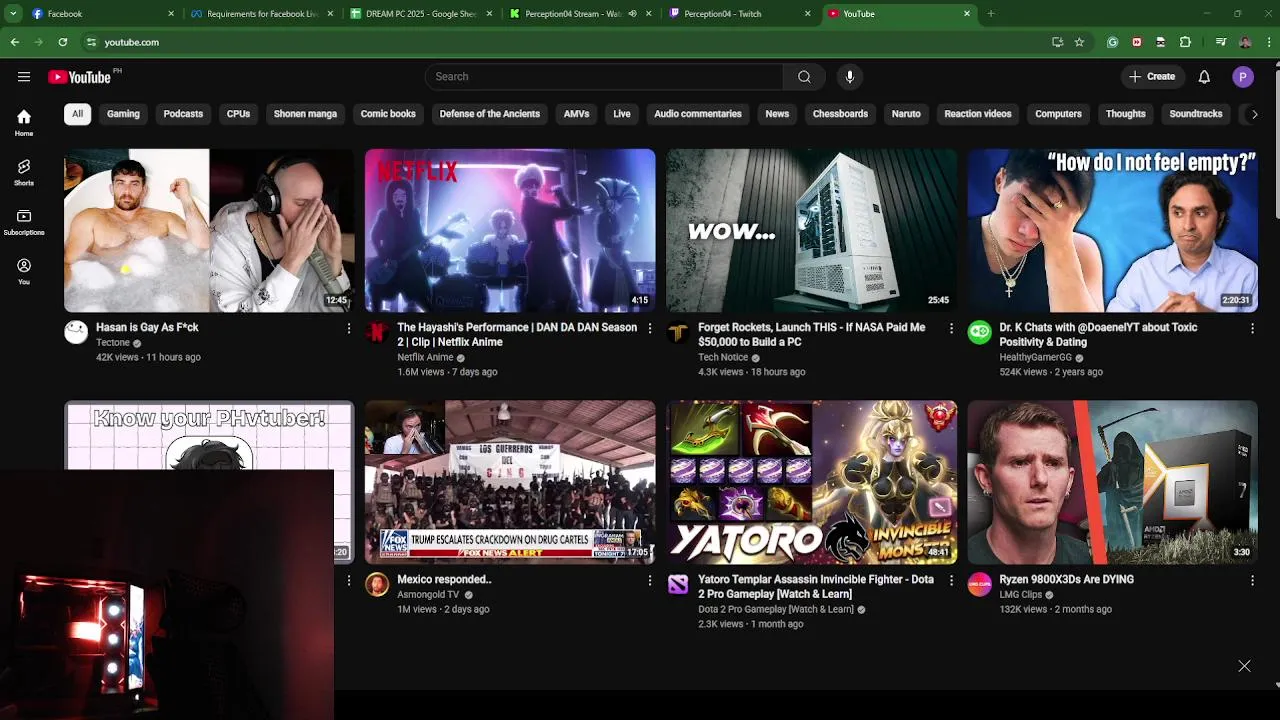This screenshot has width=1280, height=720.
Task: Open more options for Forget Rockets video
Action: 951,328
